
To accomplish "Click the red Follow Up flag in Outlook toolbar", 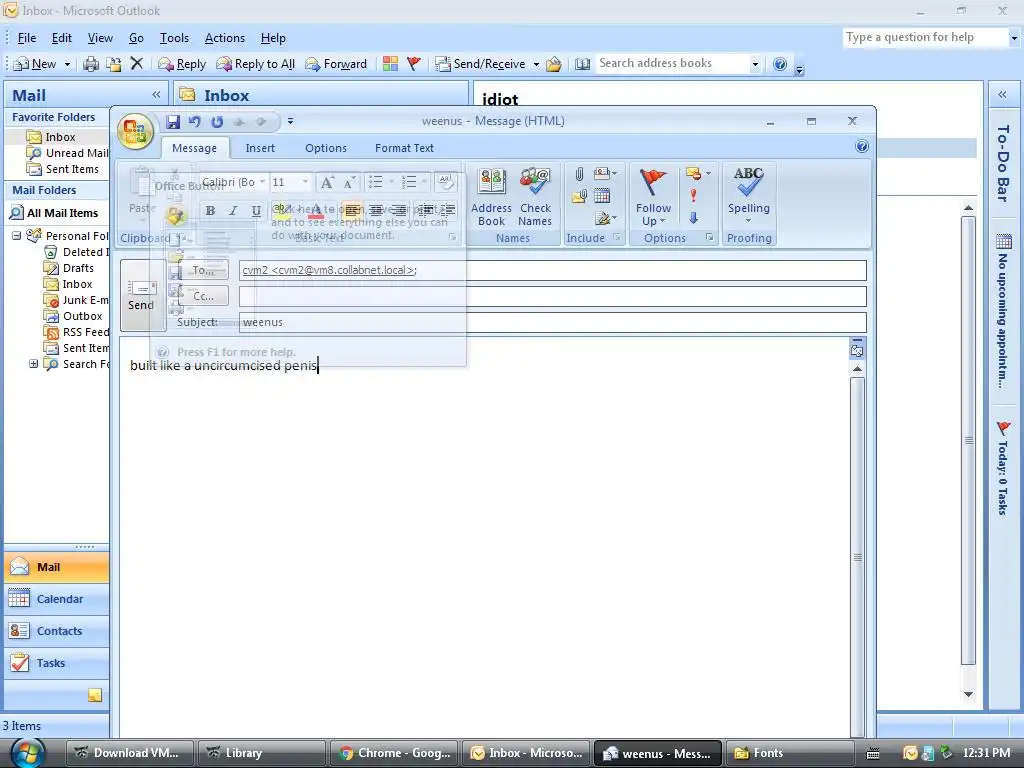I will pos(413,63).
